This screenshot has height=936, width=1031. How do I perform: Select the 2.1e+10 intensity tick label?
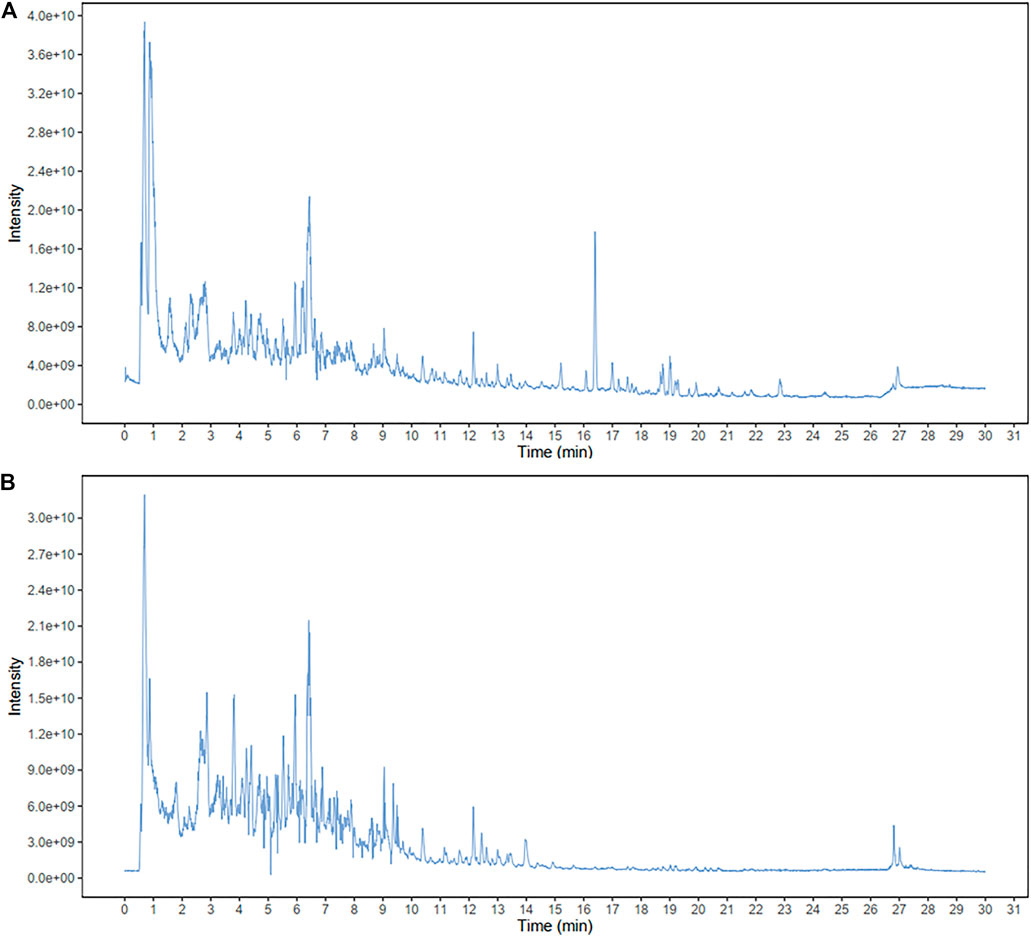52,626
